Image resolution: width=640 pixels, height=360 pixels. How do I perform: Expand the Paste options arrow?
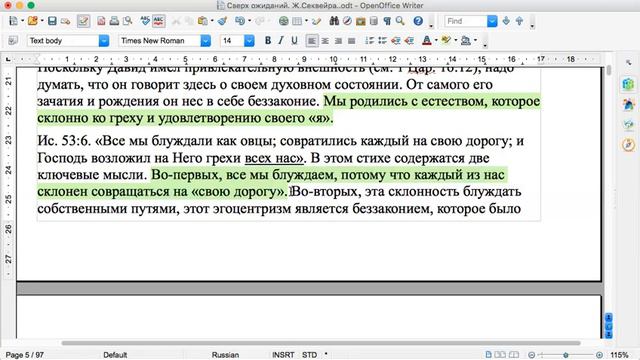point(212,21)
